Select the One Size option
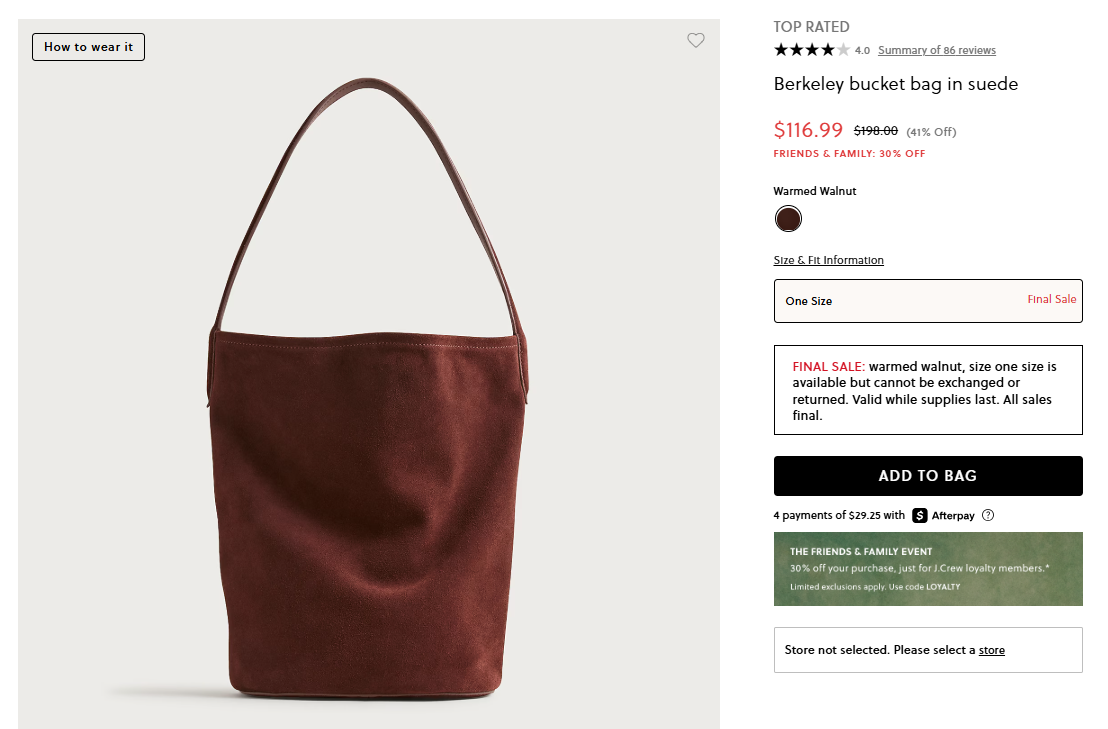 pyautogui.click(x=927, y=301)
